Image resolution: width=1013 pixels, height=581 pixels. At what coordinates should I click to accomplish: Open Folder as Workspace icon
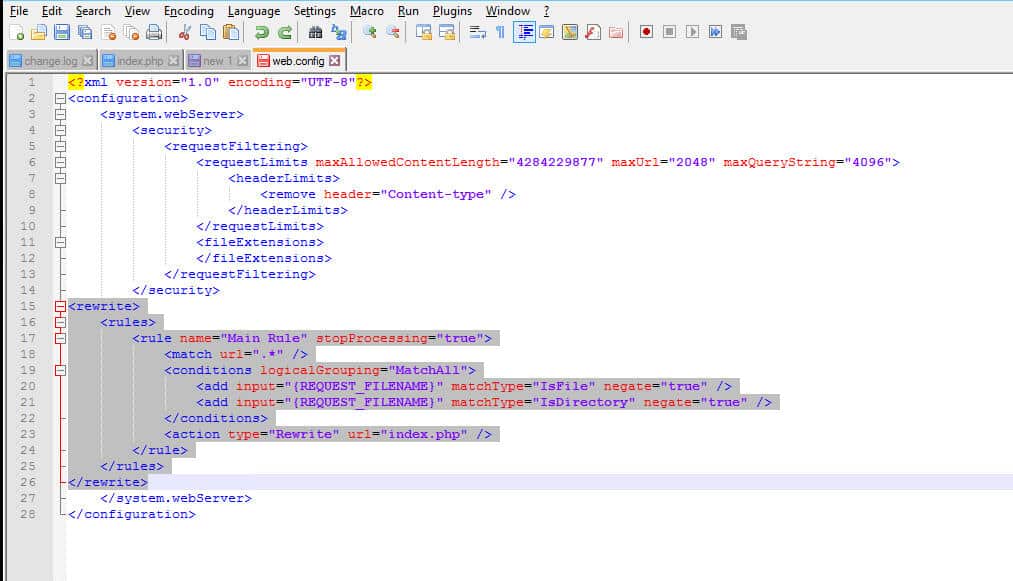(616, 32)
